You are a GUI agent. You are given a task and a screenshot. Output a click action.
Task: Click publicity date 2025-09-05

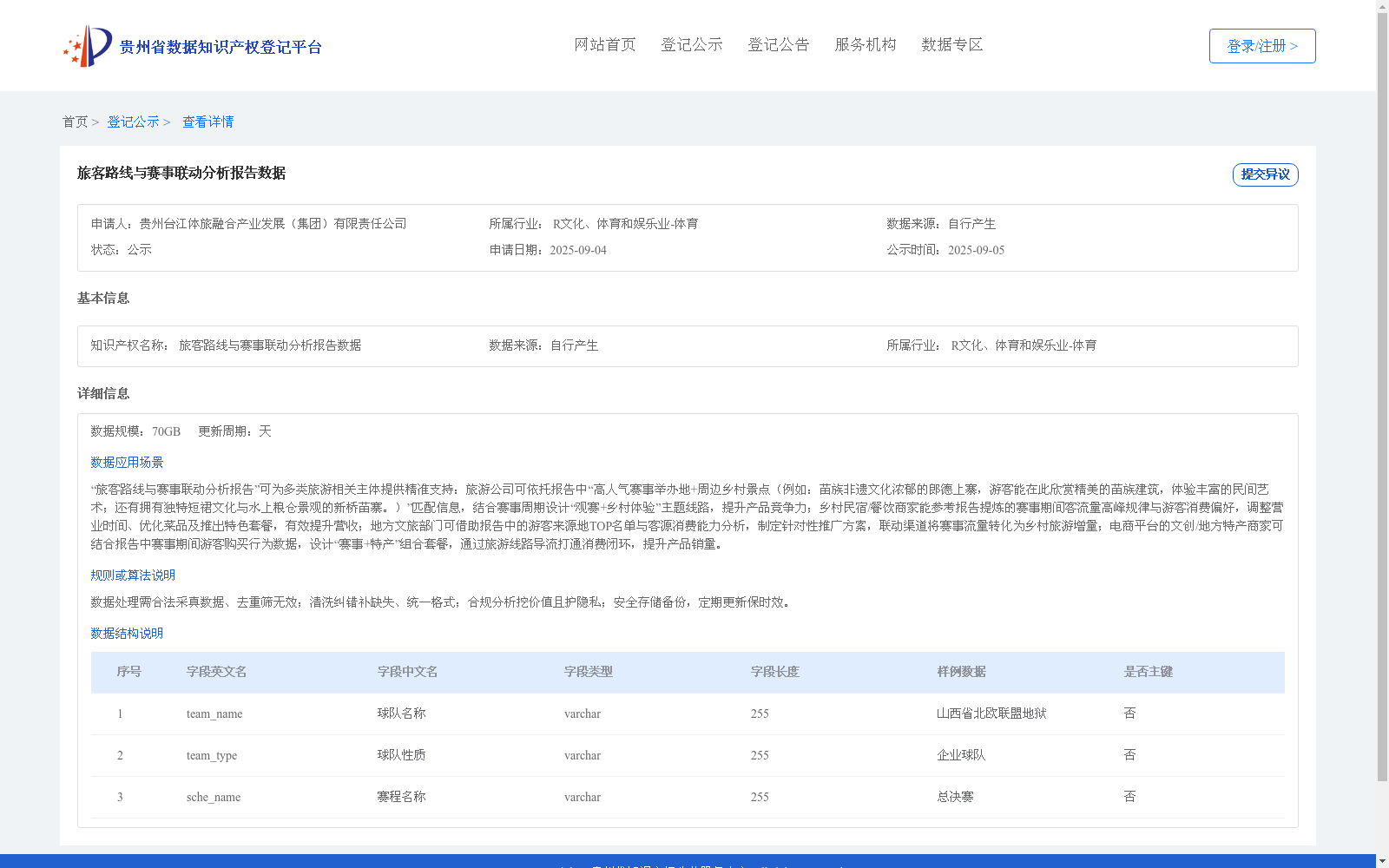pyautogui.click(x=976, y=250)
